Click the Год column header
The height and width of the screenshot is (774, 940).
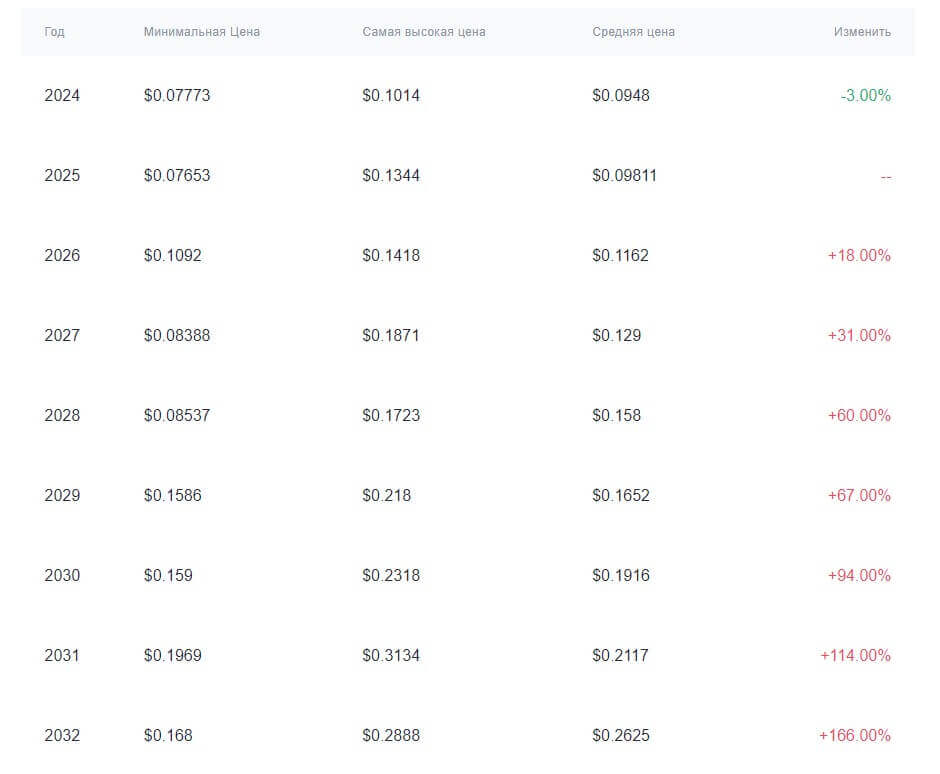point(54,32)
